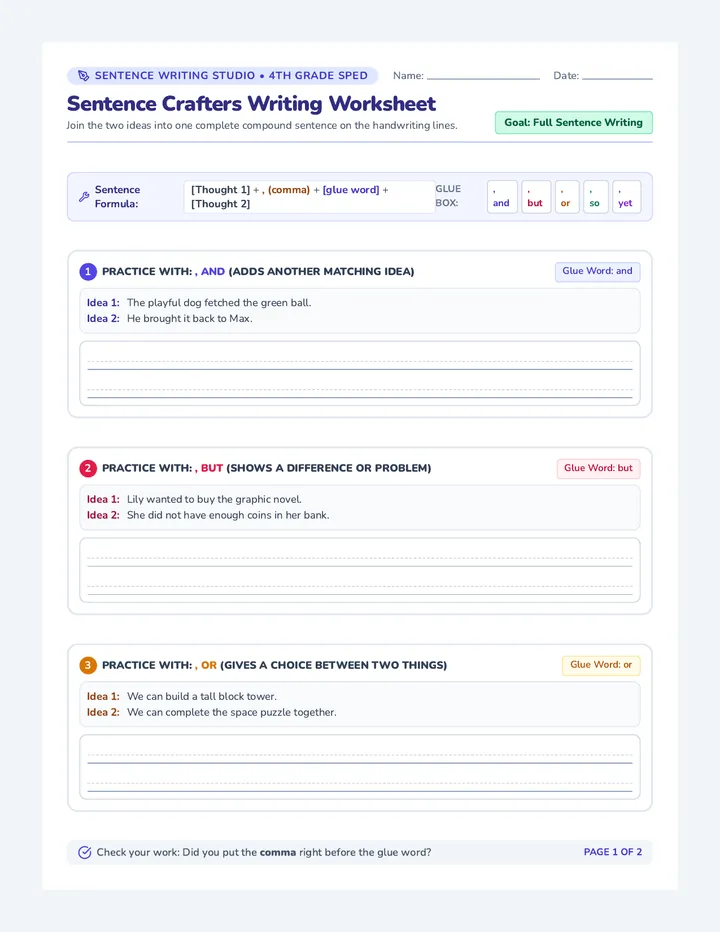Viewport: 720px width, 932px height.
Task: Click the PAGE 1 OF 2 label
Action: pos(612,852)
